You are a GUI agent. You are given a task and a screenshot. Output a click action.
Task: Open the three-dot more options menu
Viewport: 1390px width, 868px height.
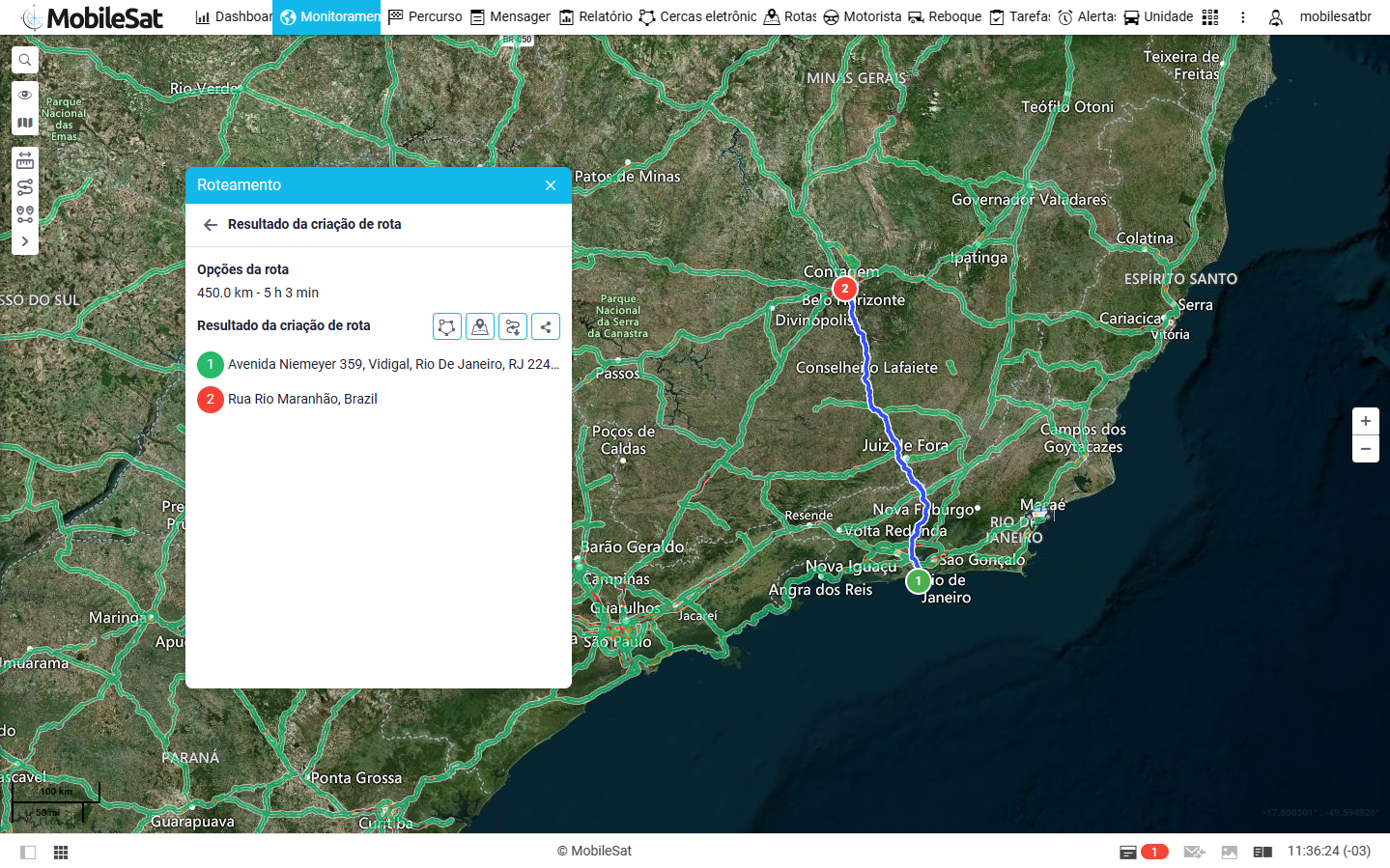[x=1243, y=16]
